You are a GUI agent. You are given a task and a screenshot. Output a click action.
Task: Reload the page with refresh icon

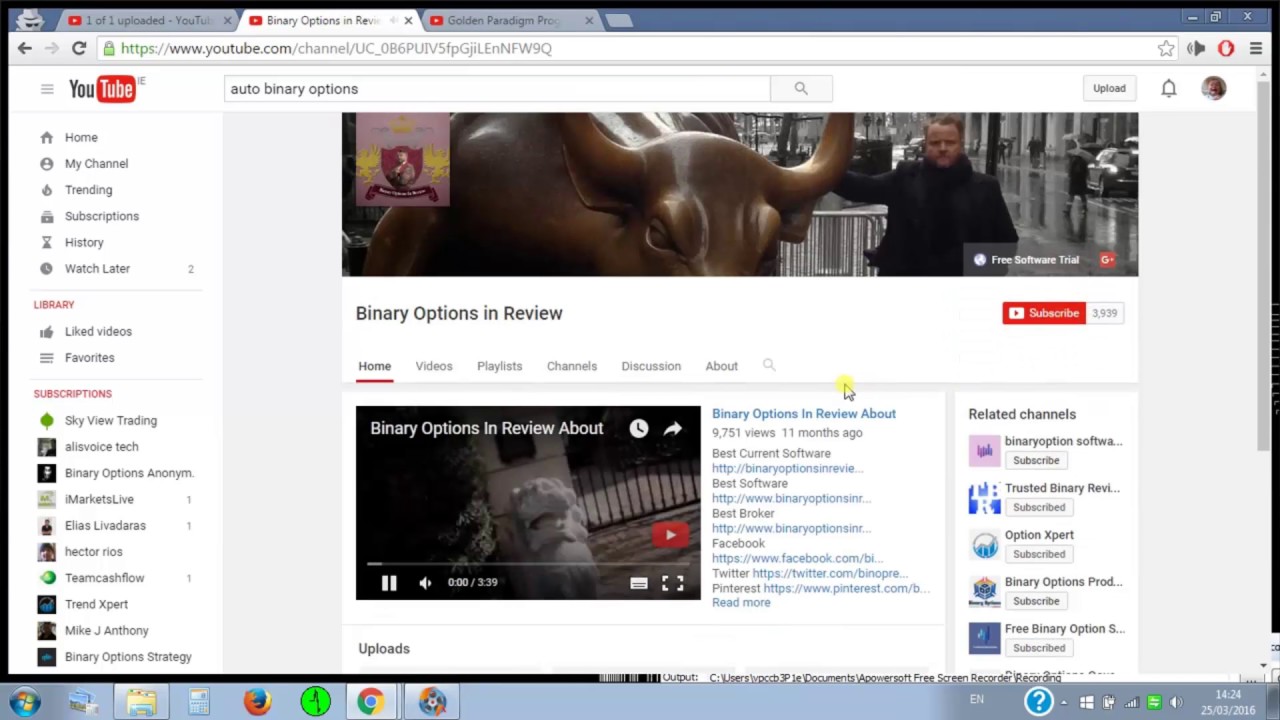point(78,48)
